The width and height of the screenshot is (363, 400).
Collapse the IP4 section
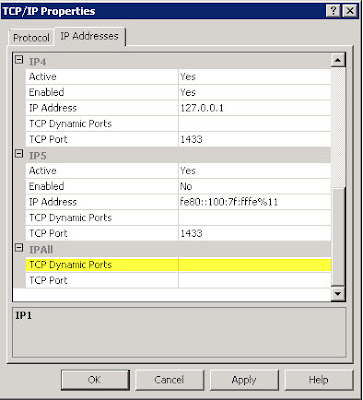pos(20,60)
